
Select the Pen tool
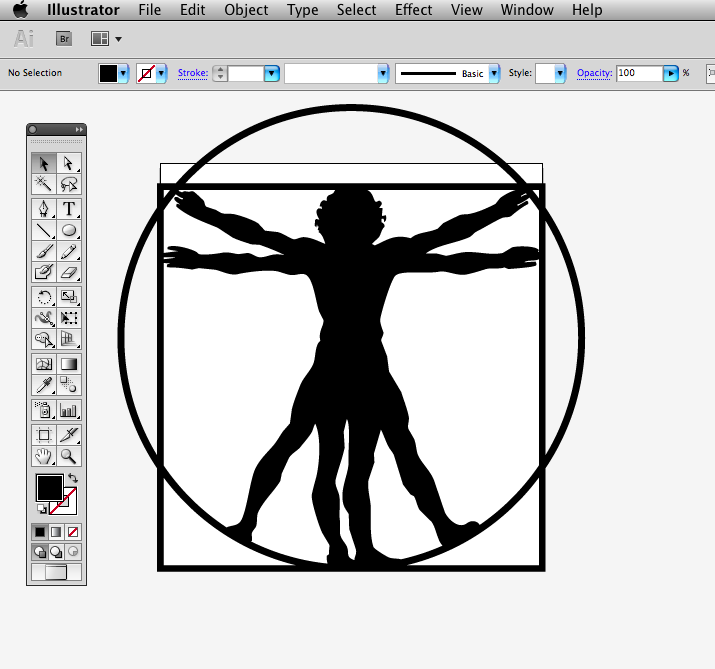point(44,209)
